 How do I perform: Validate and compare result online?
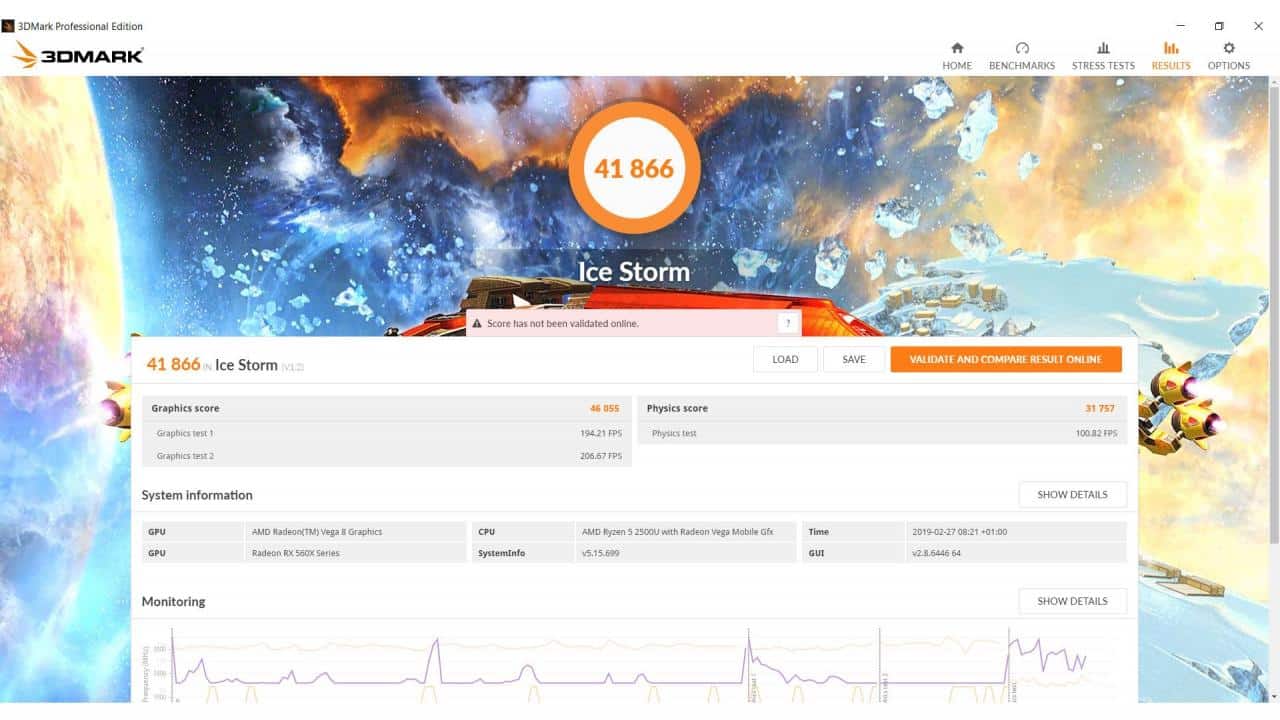point(1005,359)
